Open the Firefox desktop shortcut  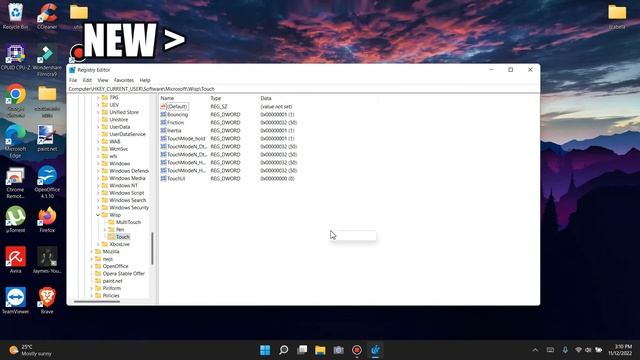(x=47, y=219)
